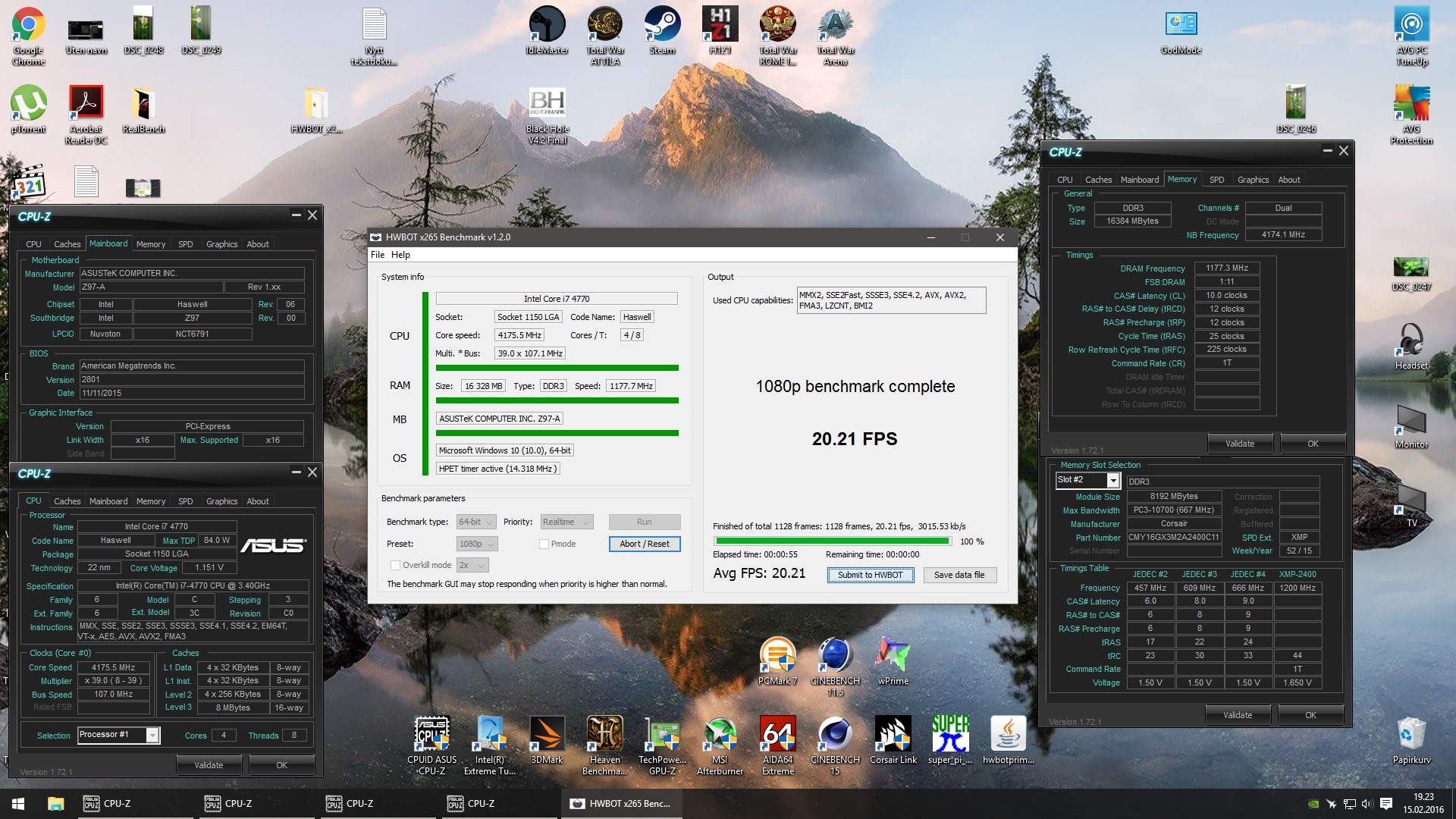Open the Steam desktop shortcut

pos(662,30)
